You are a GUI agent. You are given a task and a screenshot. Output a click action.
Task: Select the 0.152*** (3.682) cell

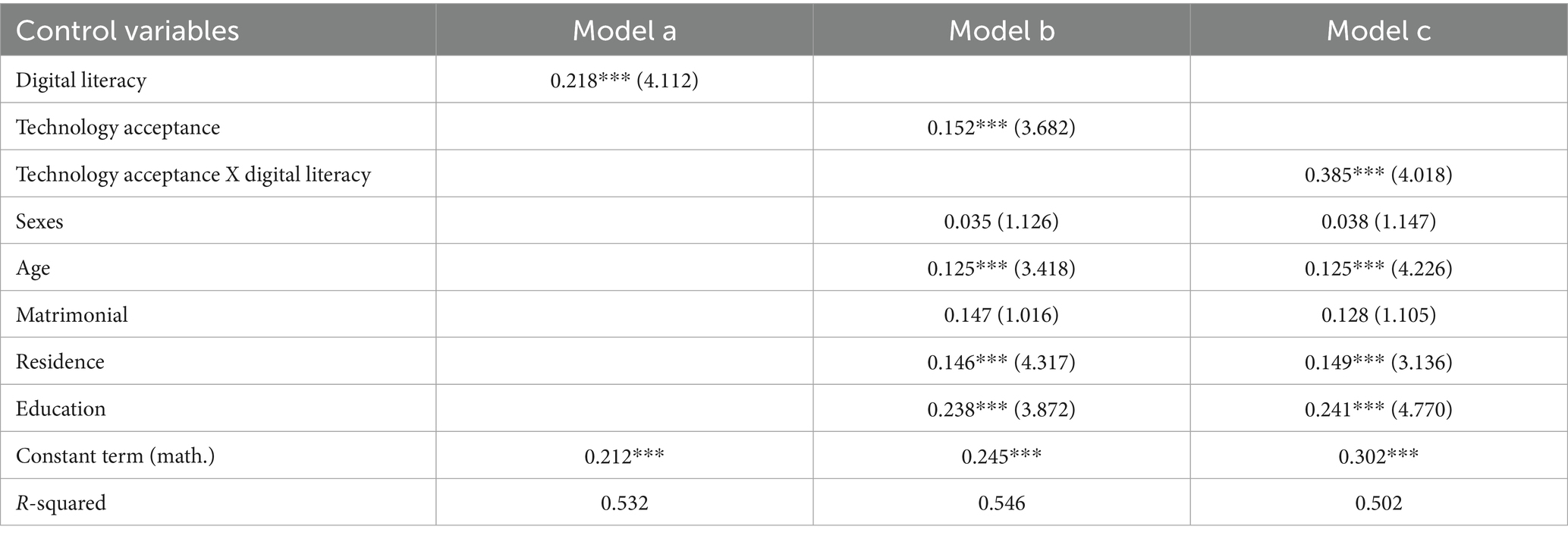point(1001,128)
